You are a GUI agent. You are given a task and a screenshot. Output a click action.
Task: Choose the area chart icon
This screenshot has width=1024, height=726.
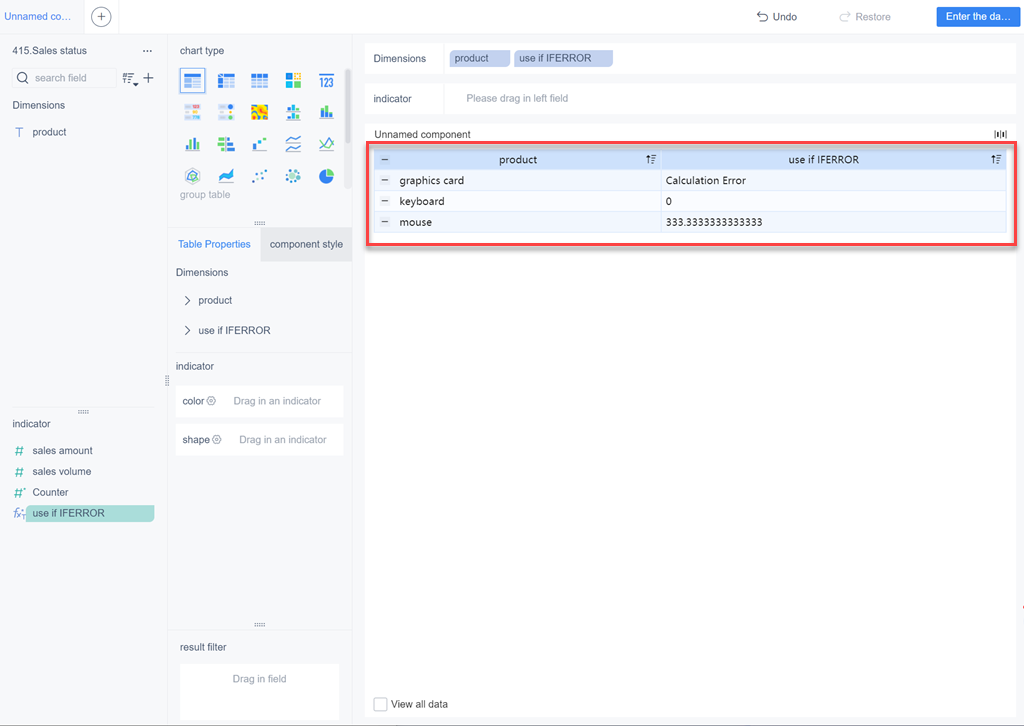click(226, 176)
